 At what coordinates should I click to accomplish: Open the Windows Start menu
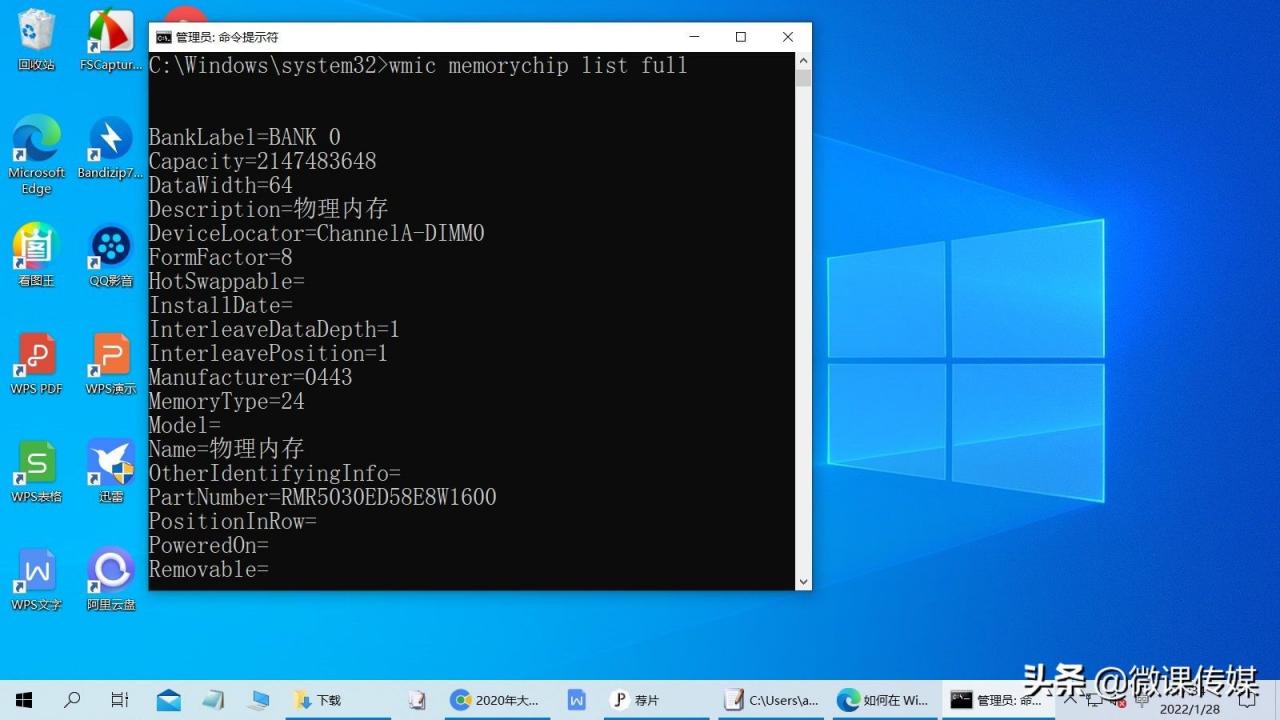[23, 700]
